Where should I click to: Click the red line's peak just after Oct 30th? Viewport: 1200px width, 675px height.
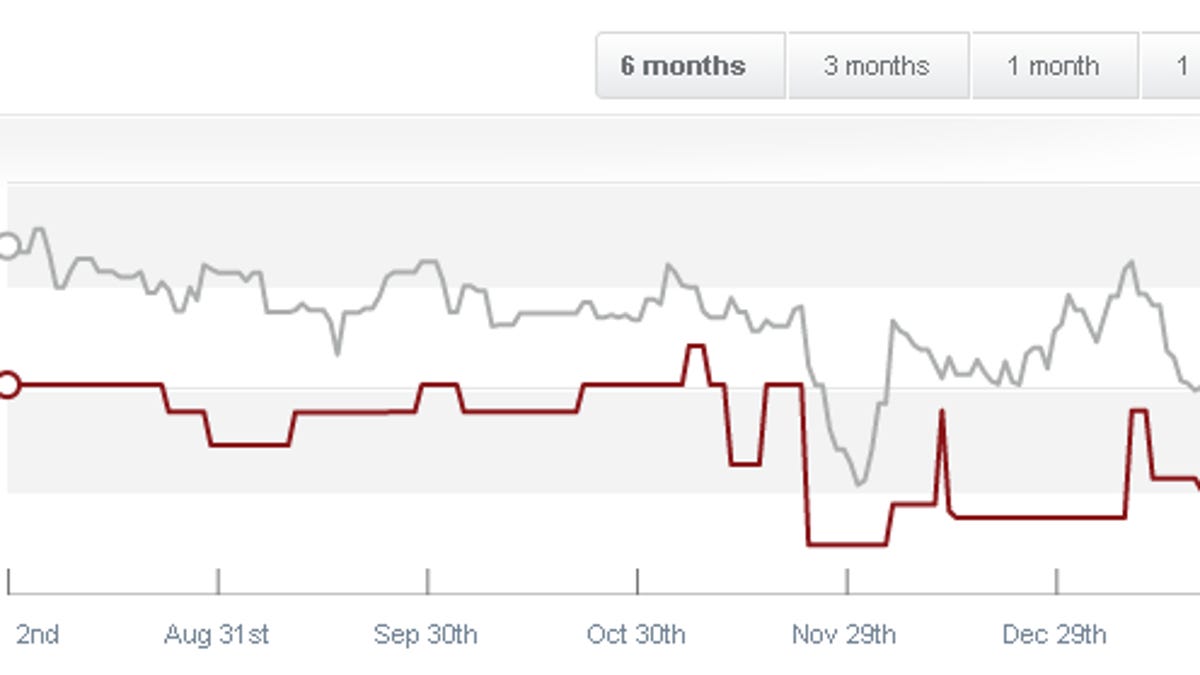click(694, 346)
